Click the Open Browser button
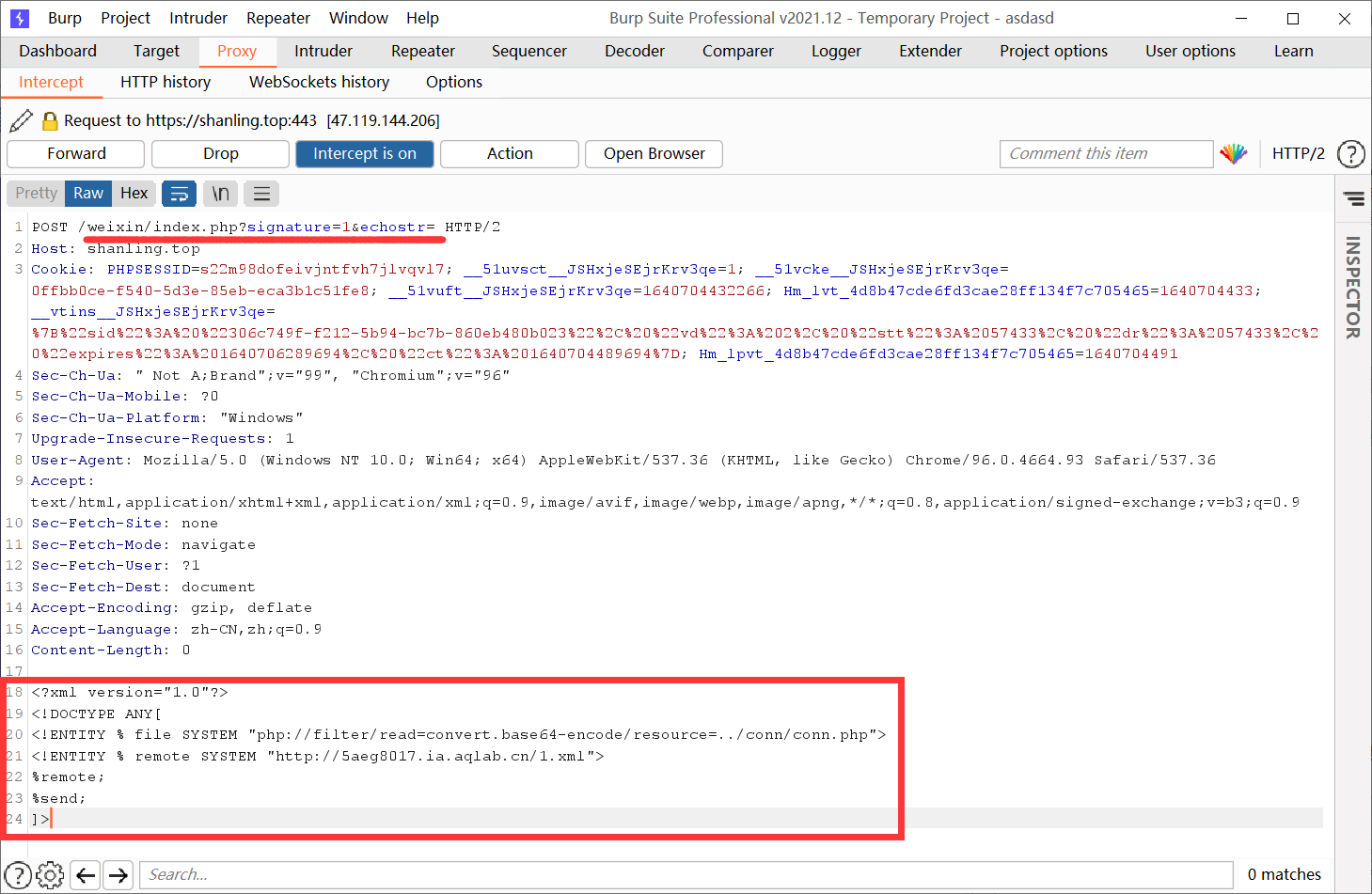Image resolution: width=1372 pixels, height=894 pixels. pyautogui.click(x=654, y=153)
